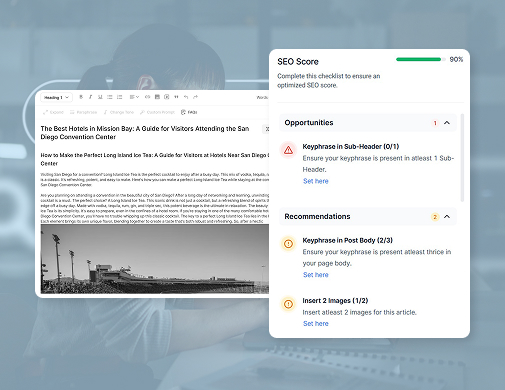Screen dimensions: 505x390
Task: Open the text alignment dropdown
Action: click(134, 97)
